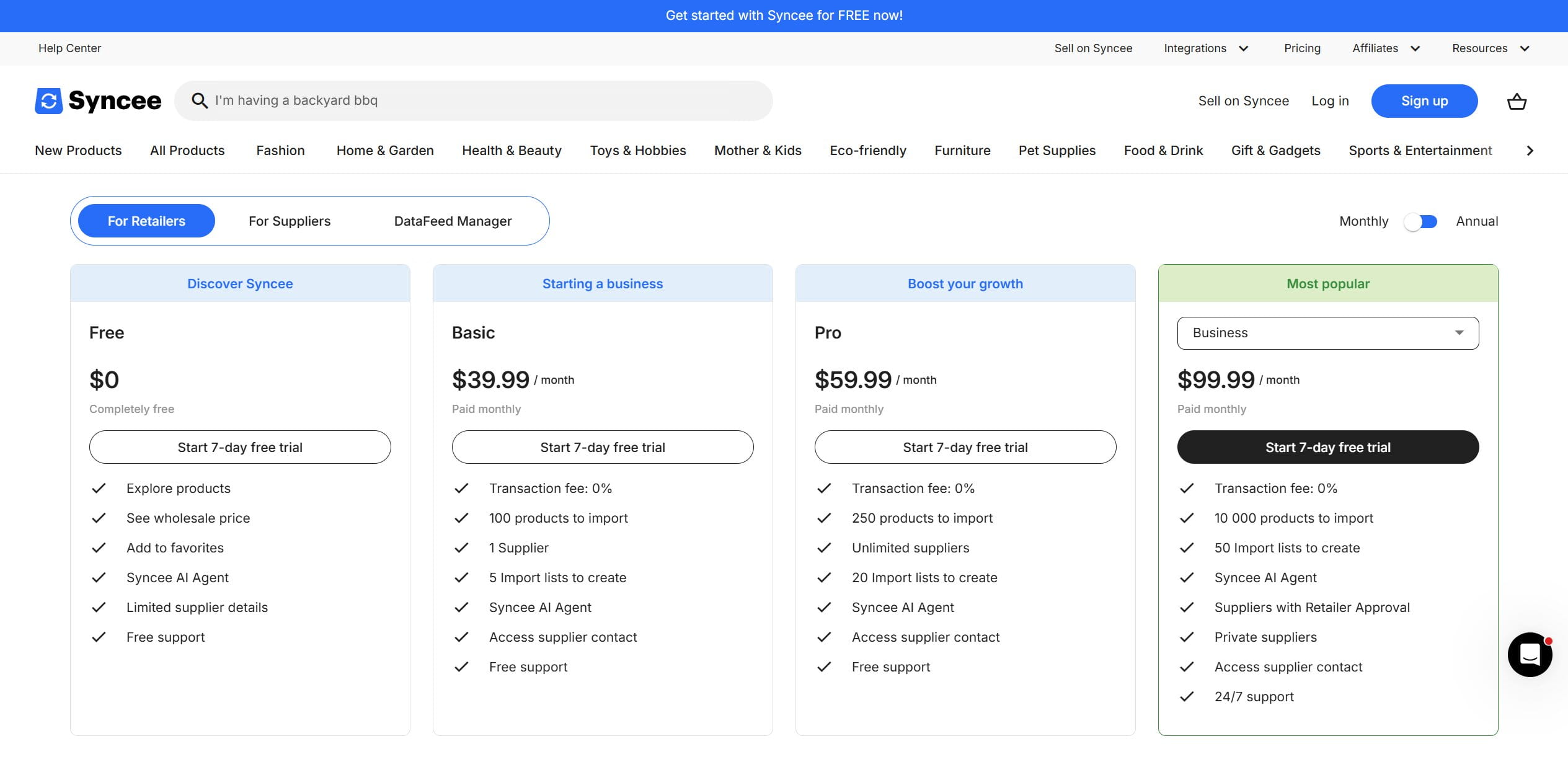Start the Business plan 7-day trial
This screenshot has width=1568, height=762.
[1327, 447]
